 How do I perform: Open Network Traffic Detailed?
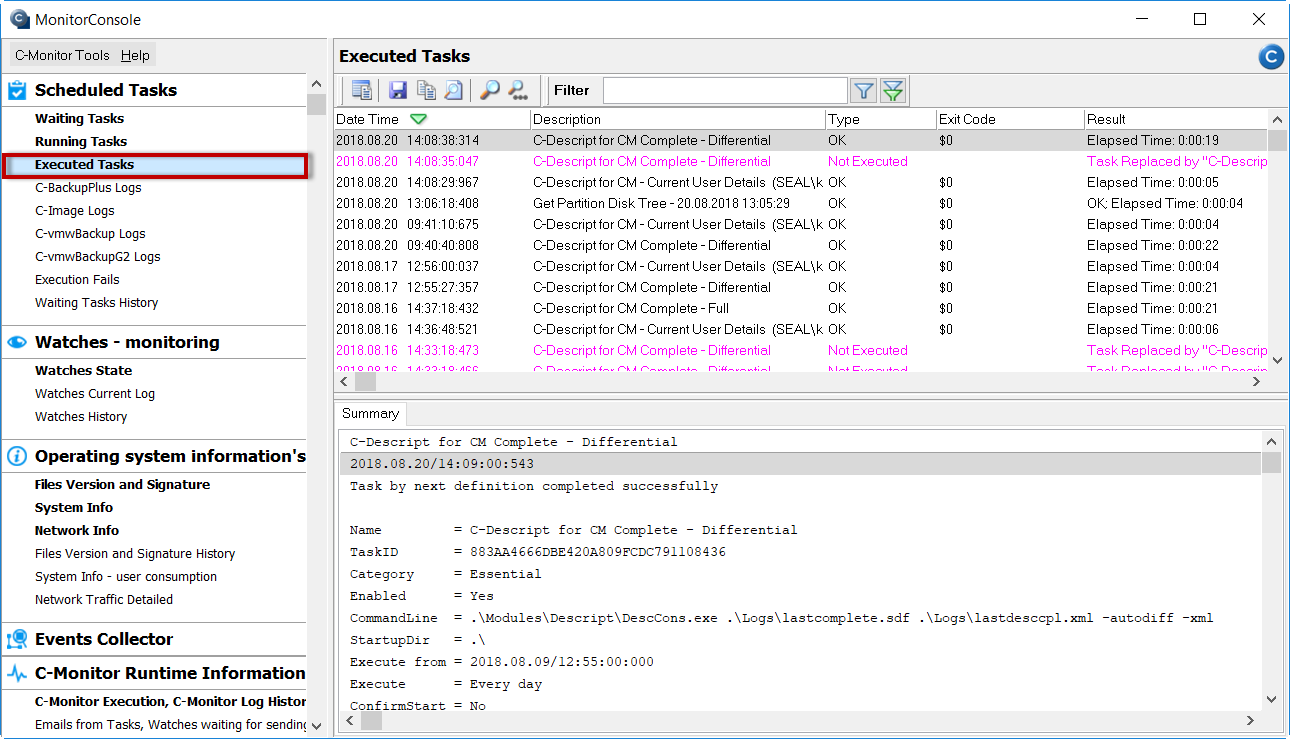[104, 599]
